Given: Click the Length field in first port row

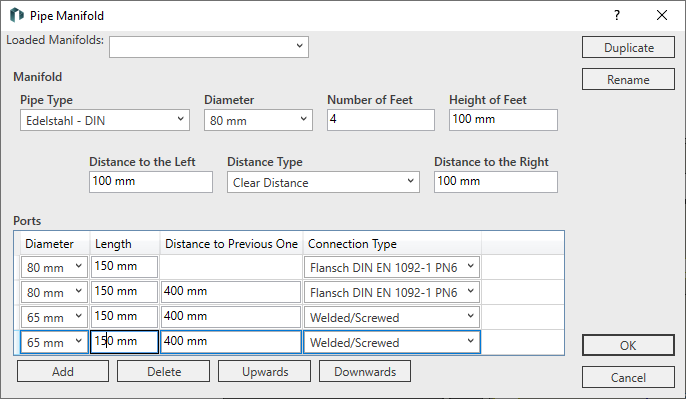Looking at the screenshot, I should pos(124,267).
